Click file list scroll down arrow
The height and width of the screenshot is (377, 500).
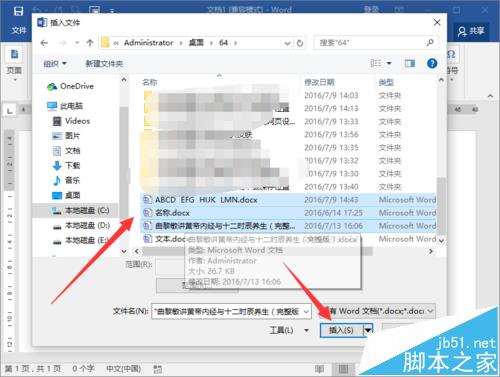pyautogui.click(x=441, y=240)
